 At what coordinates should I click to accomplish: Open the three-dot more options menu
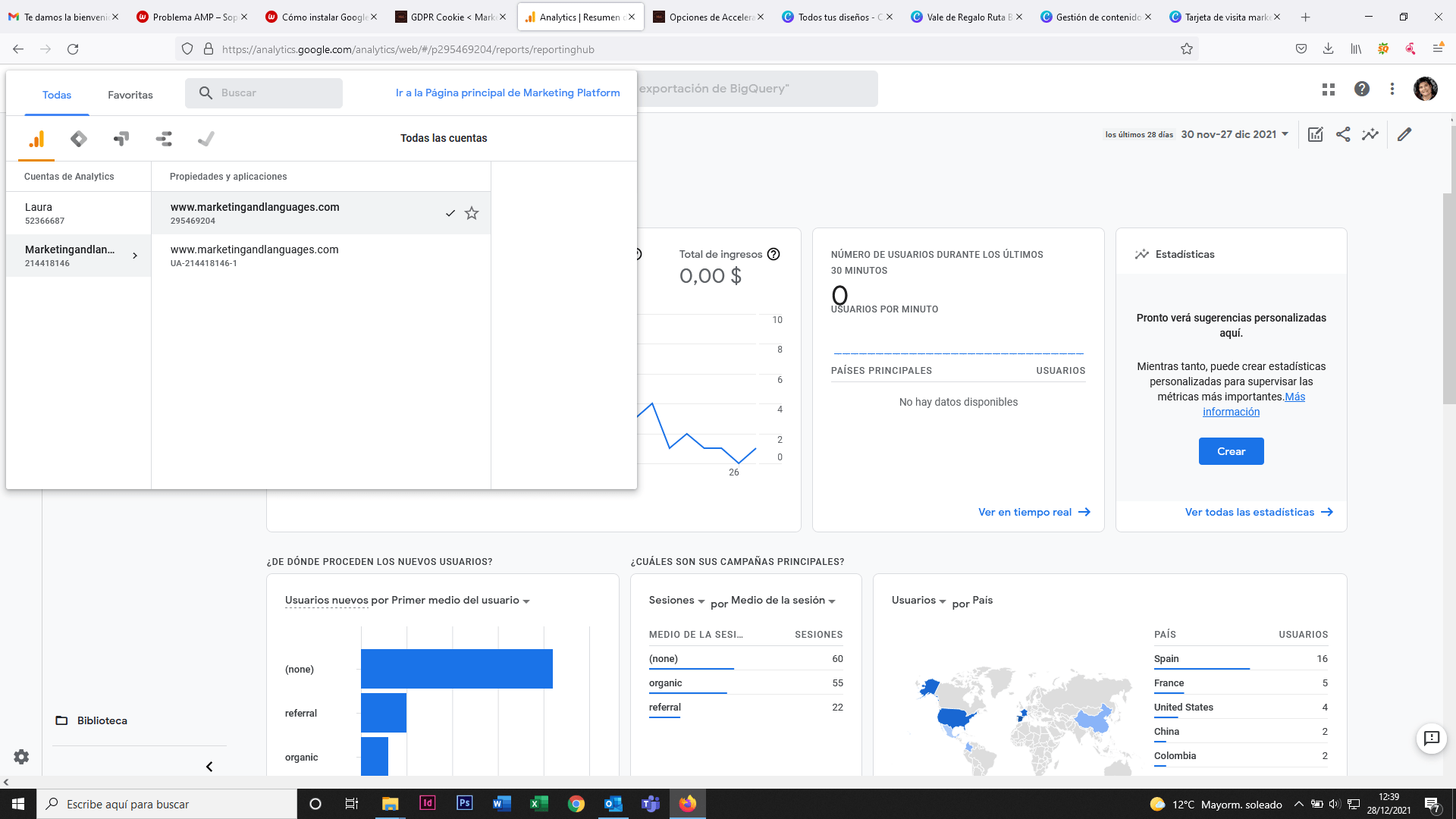point(1392,89)
